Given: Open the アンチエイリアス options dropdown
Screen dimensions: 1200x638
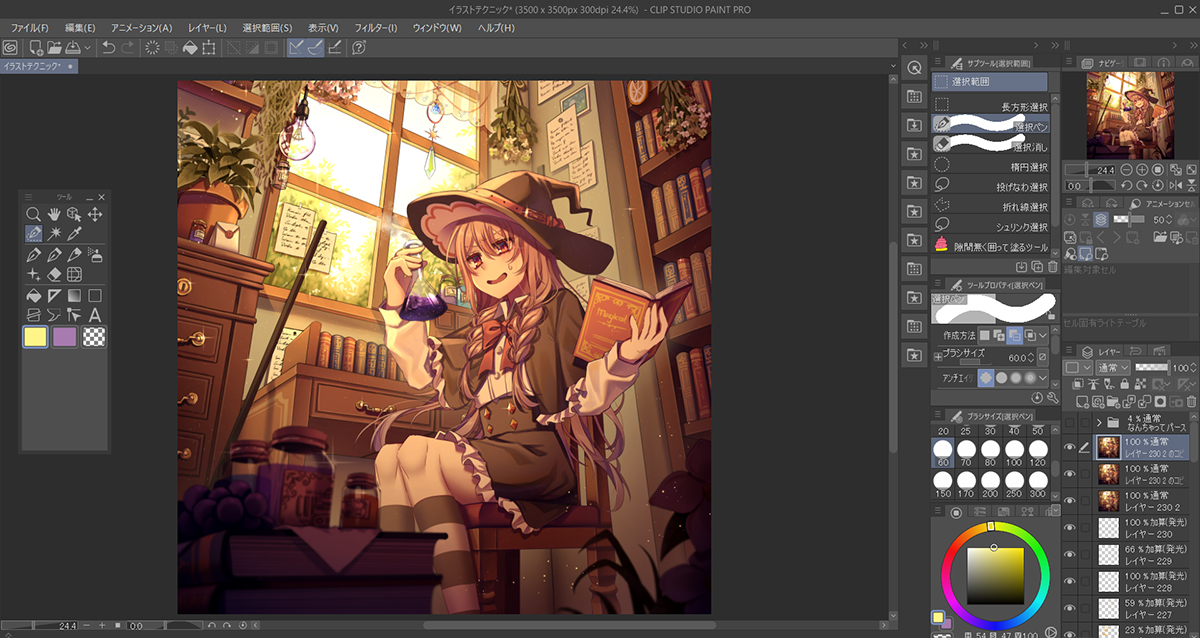Looking at the screenshot, I should (1044, 378).
